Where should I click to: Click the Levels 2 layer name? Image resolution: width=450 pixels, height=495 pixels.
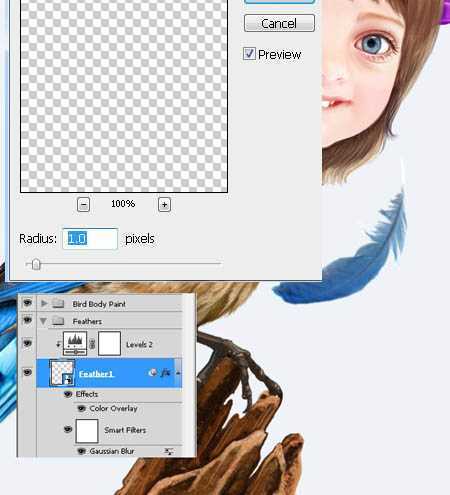(139, 344)
